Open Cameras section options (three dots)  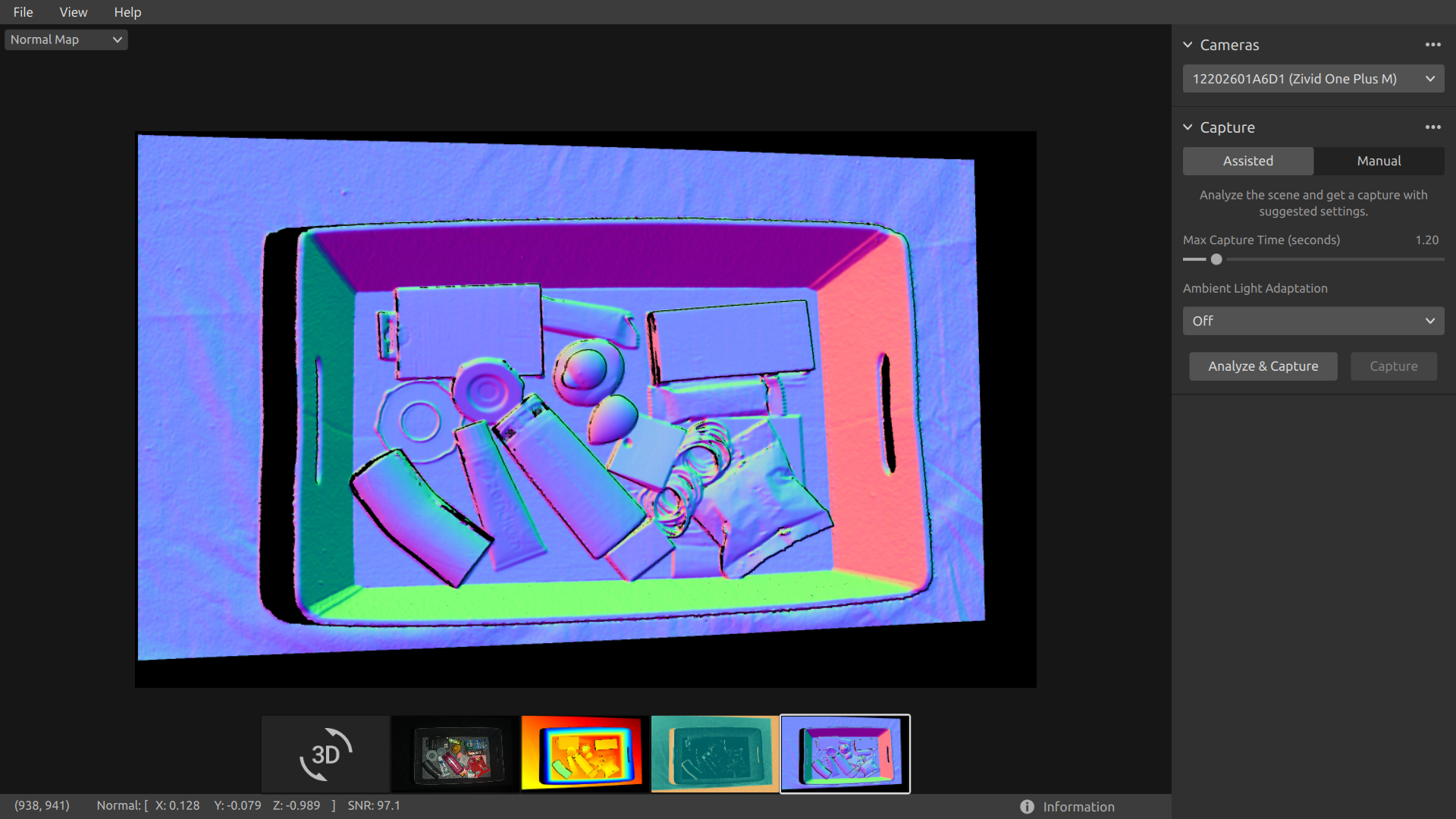[1432, 45]
